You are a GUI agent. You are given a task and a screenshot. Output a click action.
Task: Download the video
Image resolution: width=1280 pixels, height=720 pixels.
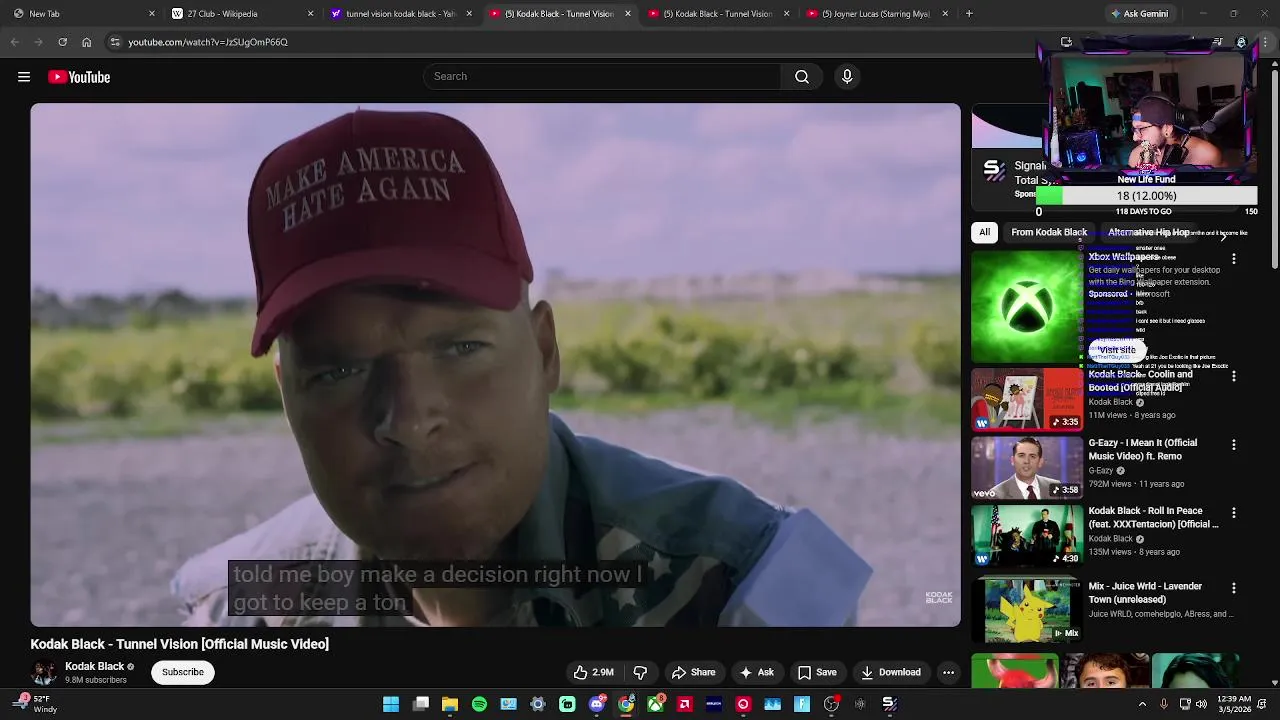(x=890, y=672)
